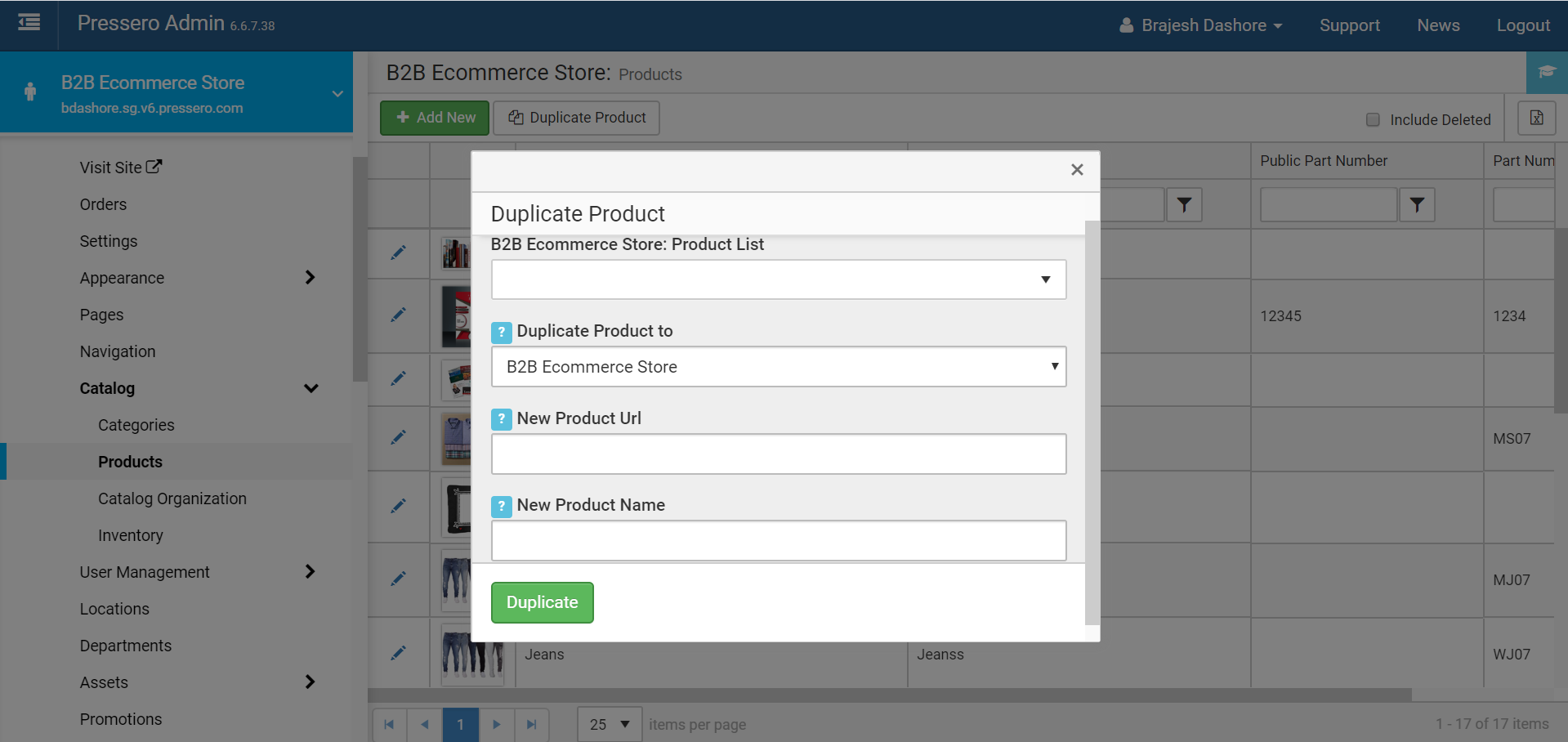1568x742 pixels.
Task: Click the Public Part Number column header
Action: coord(1324,161)
